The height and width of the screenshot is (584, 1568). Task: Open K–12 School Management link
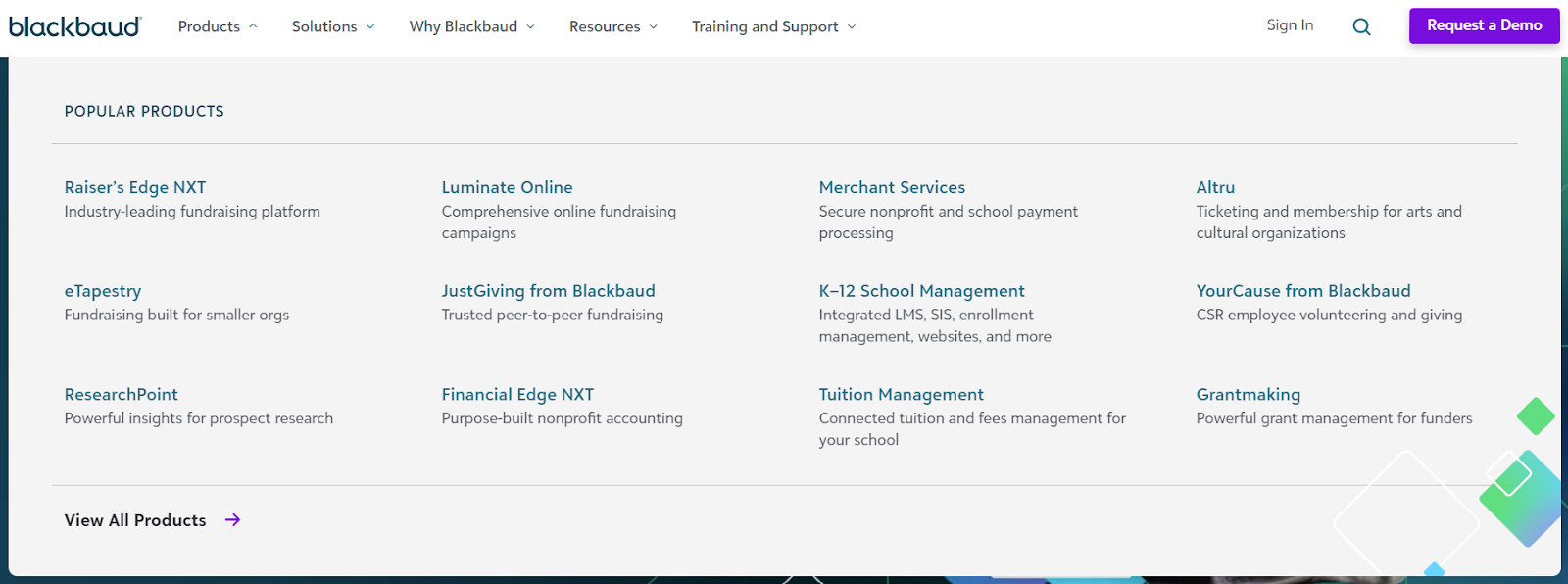click(921, 291)
